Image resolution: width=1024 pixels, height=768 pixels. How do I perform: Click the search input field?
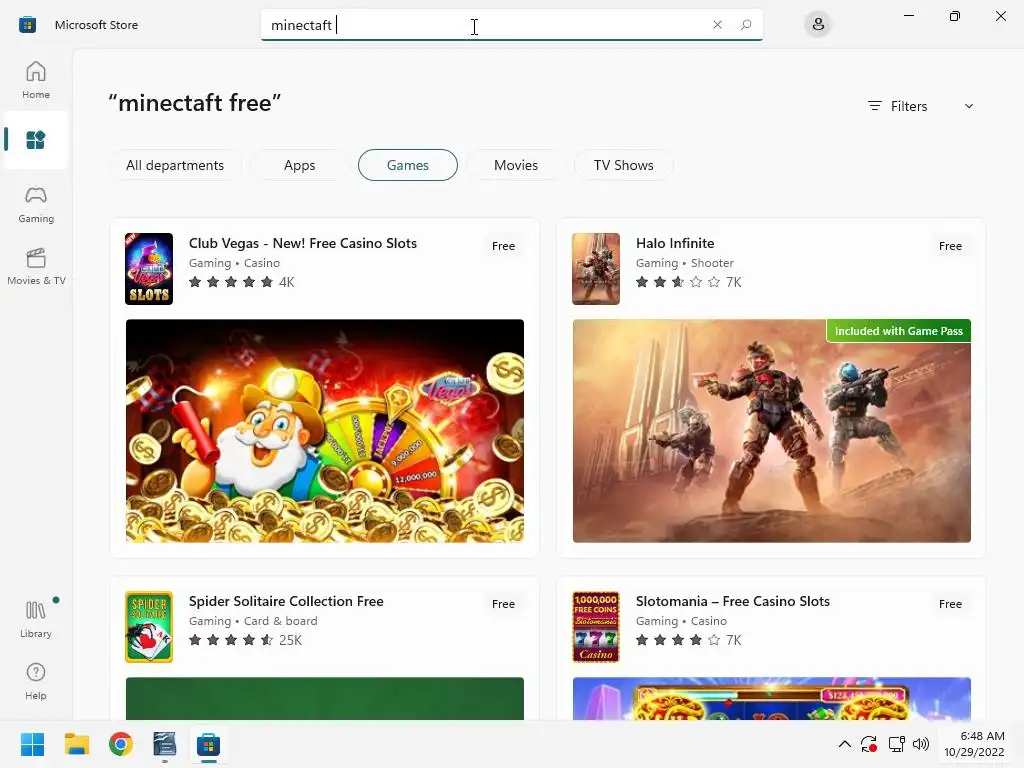tap(511, 25)
